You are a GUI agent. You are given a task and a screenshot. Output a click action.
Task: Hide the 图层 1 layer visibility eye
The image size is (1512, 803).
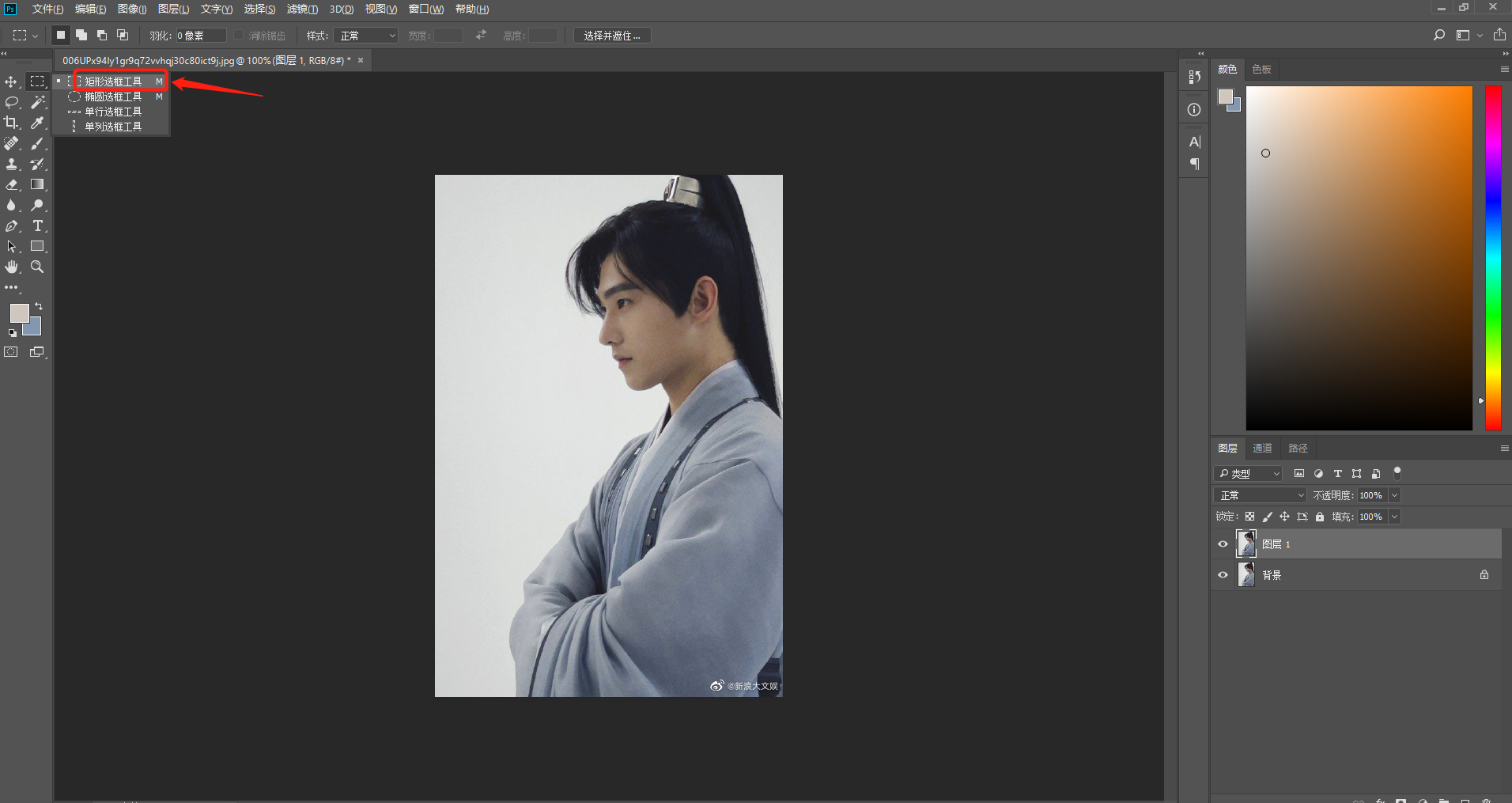(x=1223, y=544)
